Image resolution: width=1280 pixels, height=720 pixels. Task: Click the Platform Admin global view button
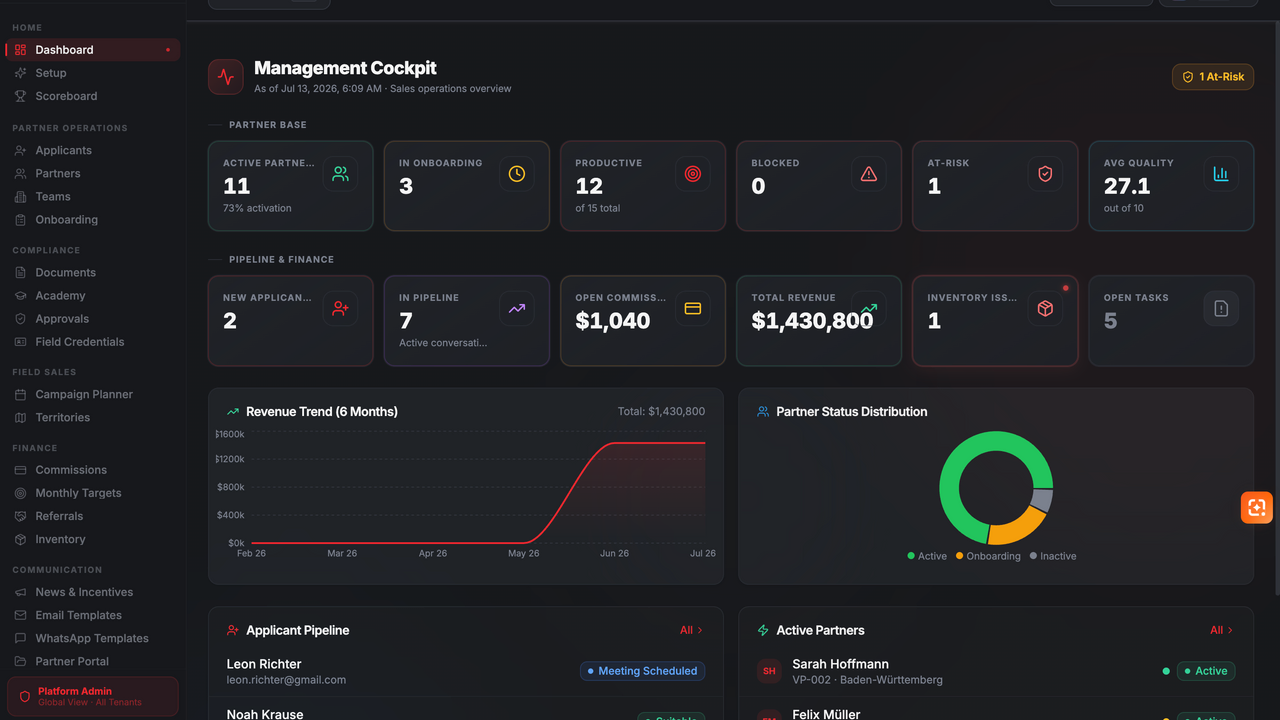pos(92,696)
